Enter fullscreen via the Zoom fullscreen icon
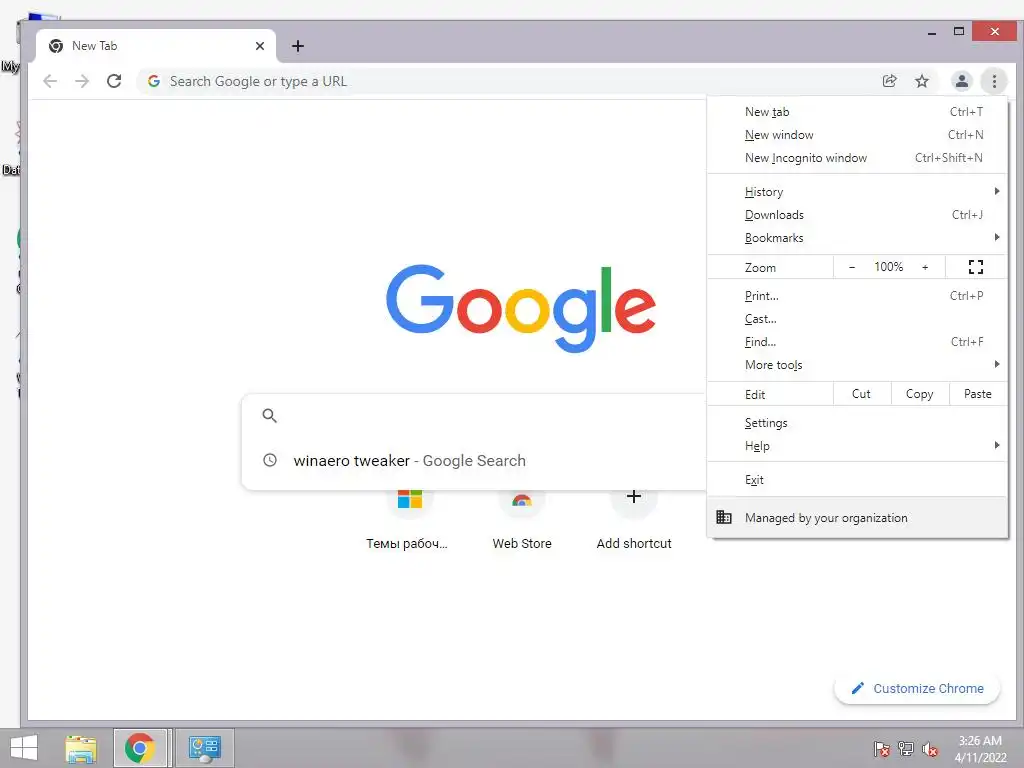The height and width of the screenshot is (768, 1024). [976, 266]
